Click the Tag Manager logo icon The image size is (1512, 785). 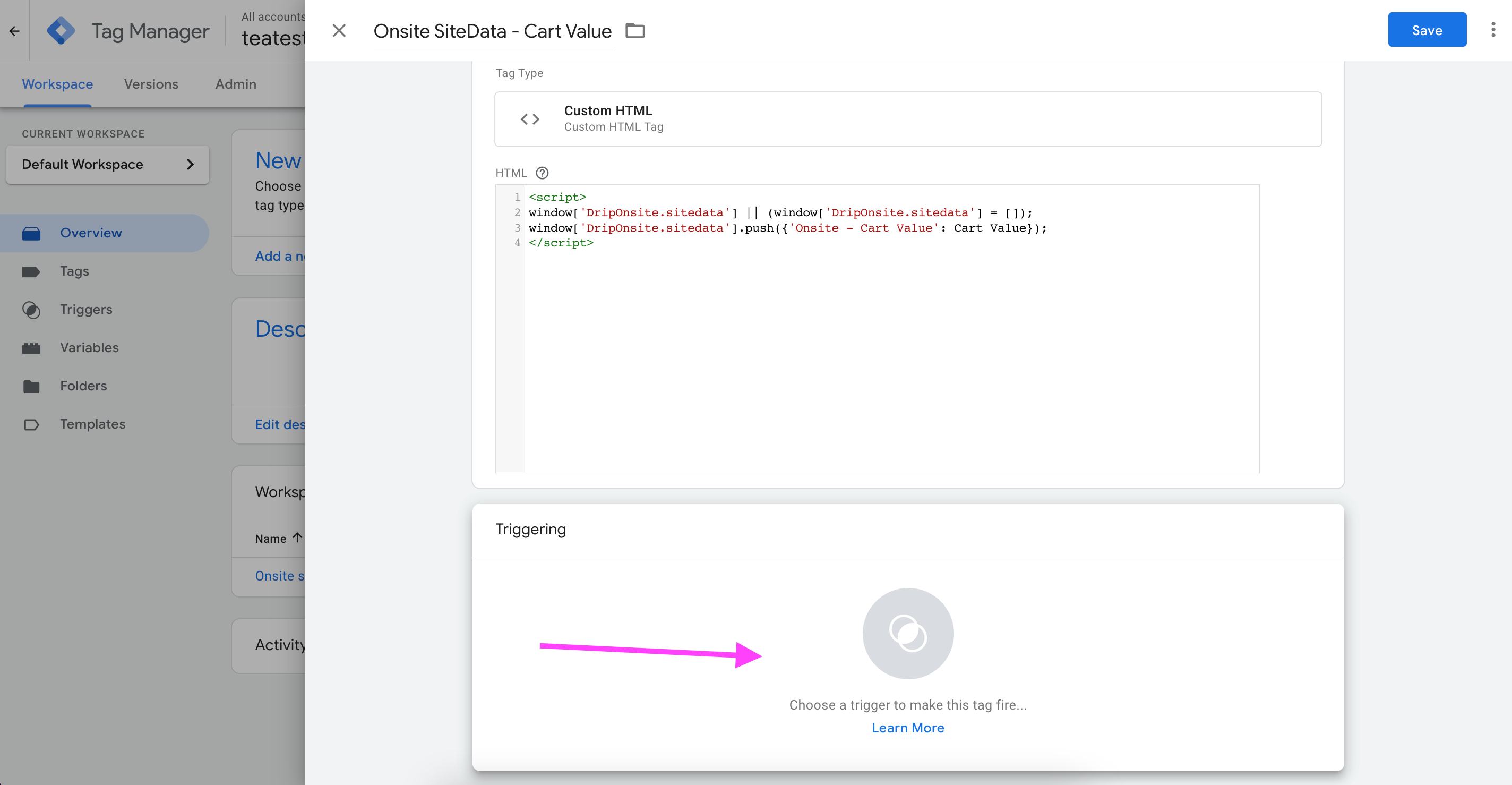point(61,30)
